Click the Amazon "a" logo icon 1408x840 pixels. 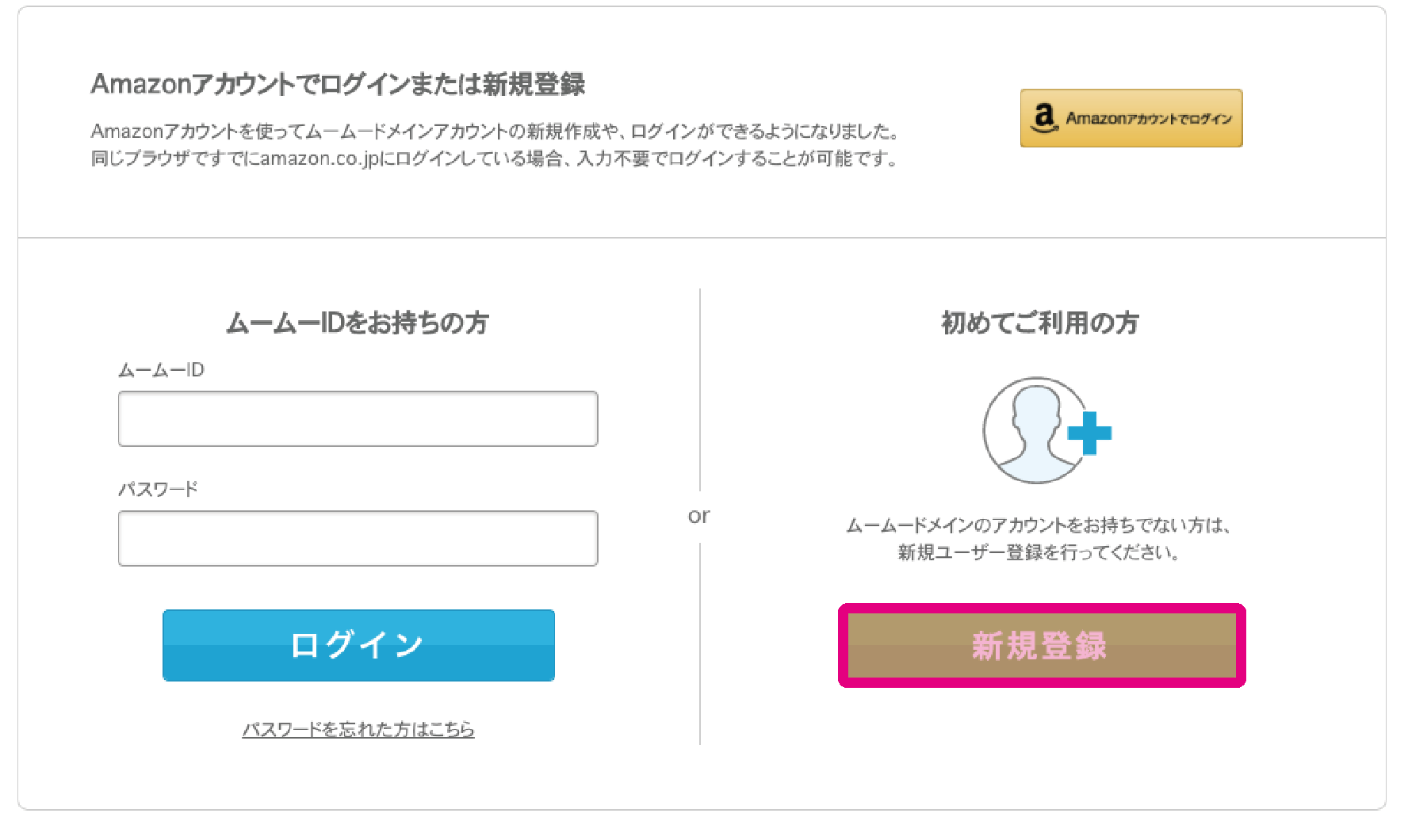coord(1044,118)
